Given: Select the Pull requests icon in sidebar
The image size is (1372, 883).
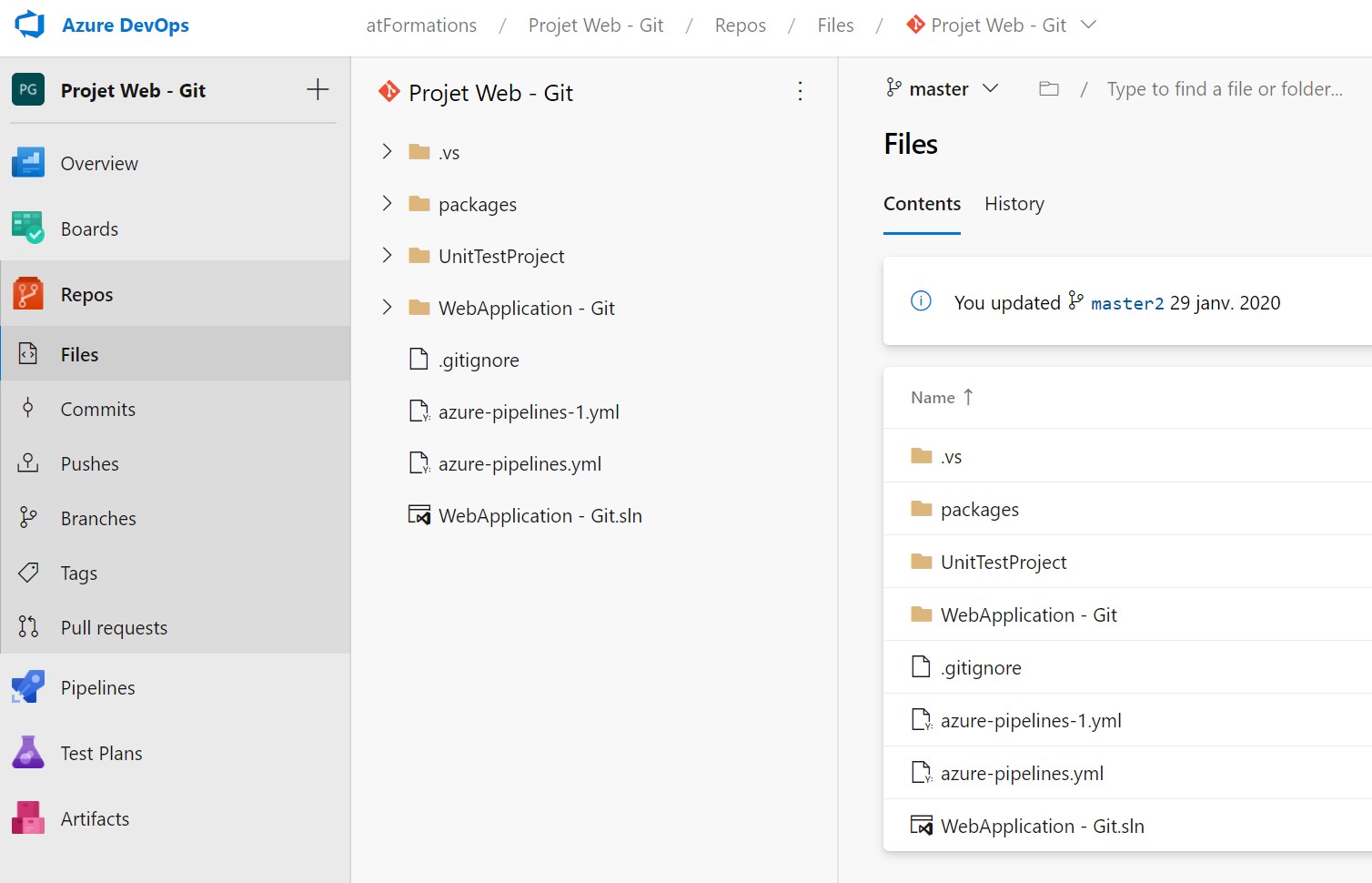Looking at the screenshot, I should point(28,627).
